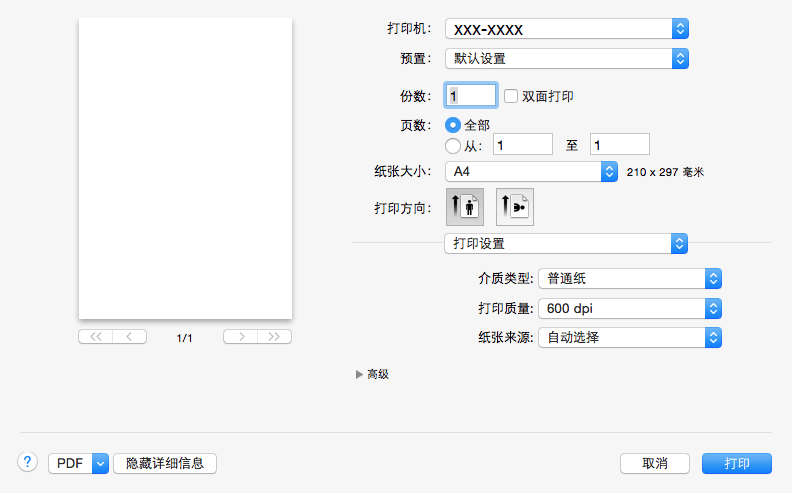Expand the 高级 disclosure triangle
Image resolution: width=792 pixels, height=493 pixels.
click(x=359, y=374)
